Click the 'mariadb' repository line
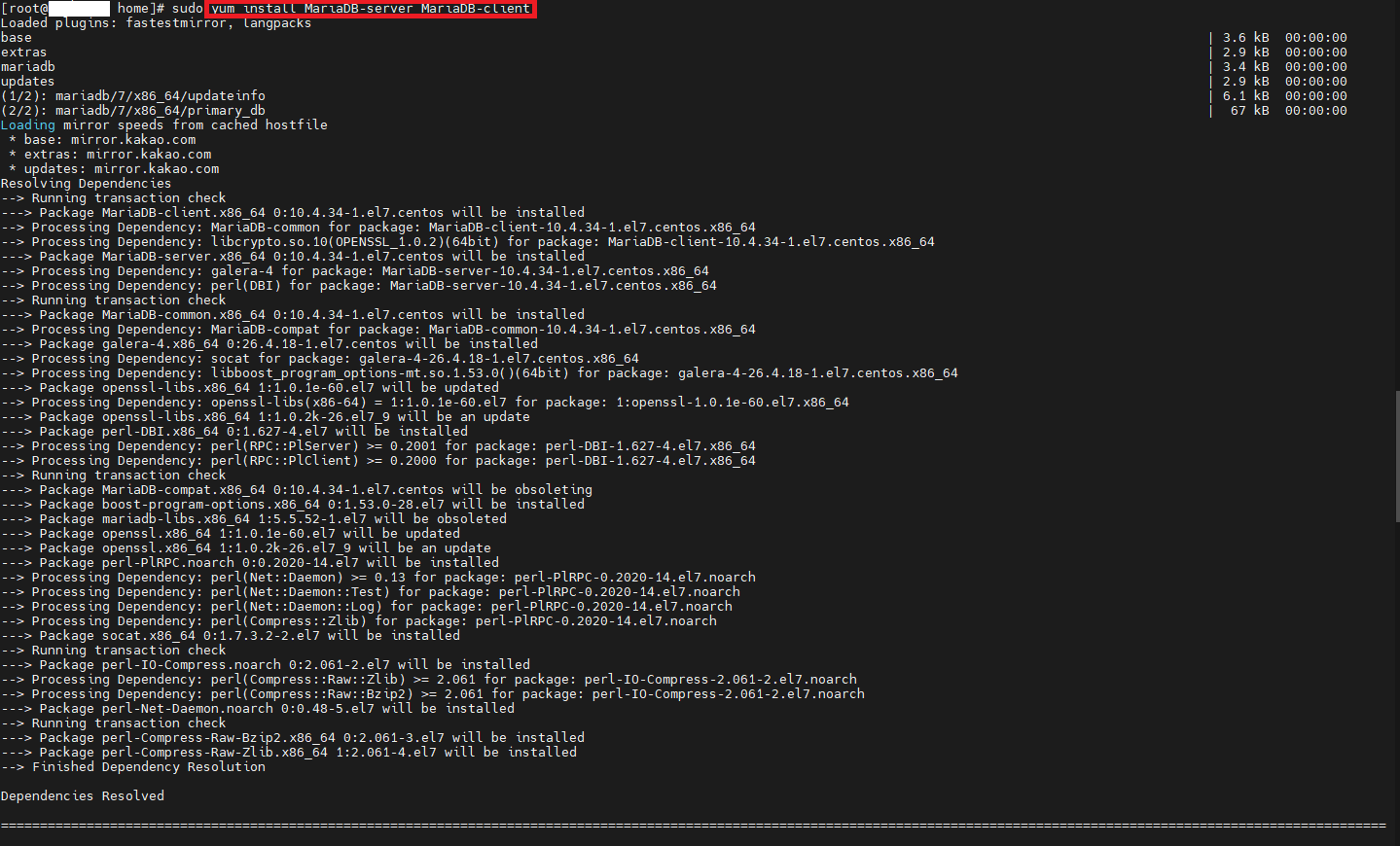This screenshot has width=1400, height=846. 28,67
